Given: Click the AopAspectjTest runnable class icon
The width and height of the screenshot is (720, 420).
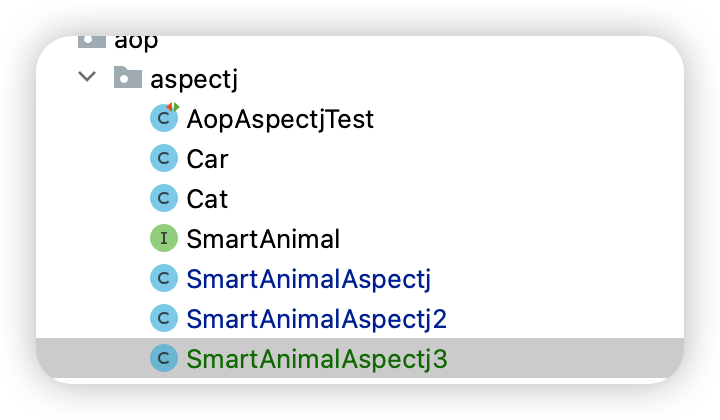Looking at the screenshot, I should click(x=164, y=118).
